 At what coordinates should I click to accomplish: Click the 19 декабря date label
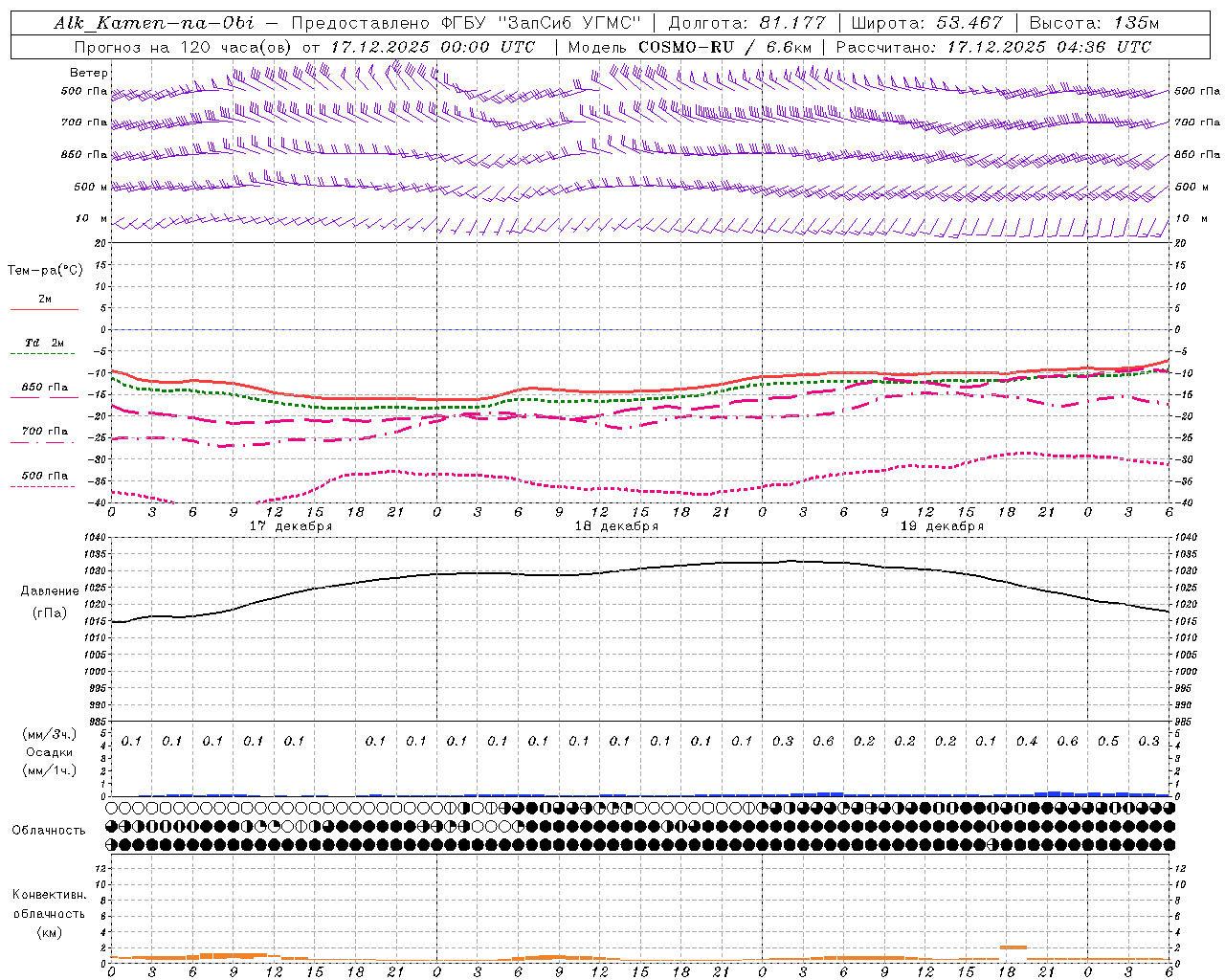click(x=942, y=526)
